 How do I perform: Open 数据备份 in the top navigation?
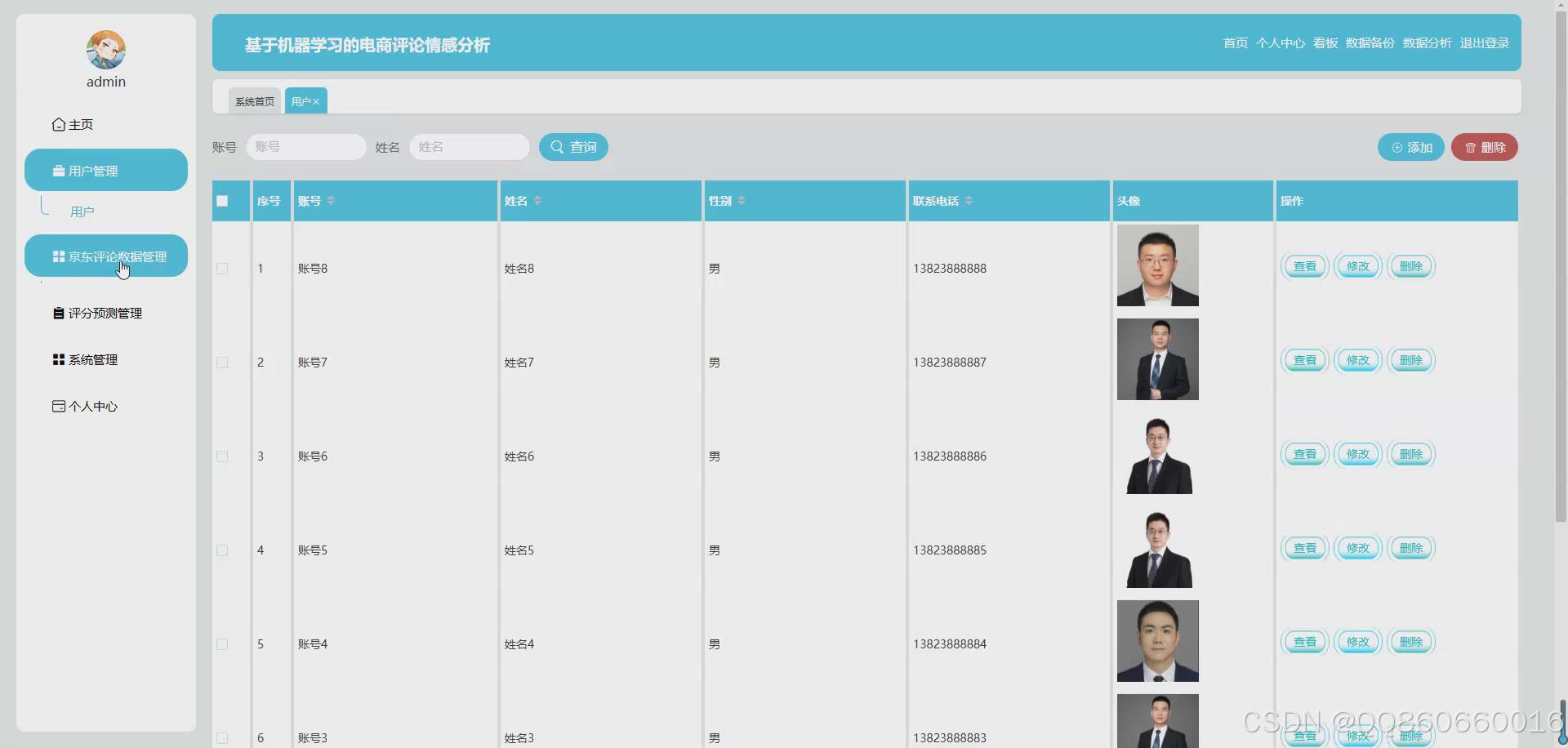(1370, 43)
